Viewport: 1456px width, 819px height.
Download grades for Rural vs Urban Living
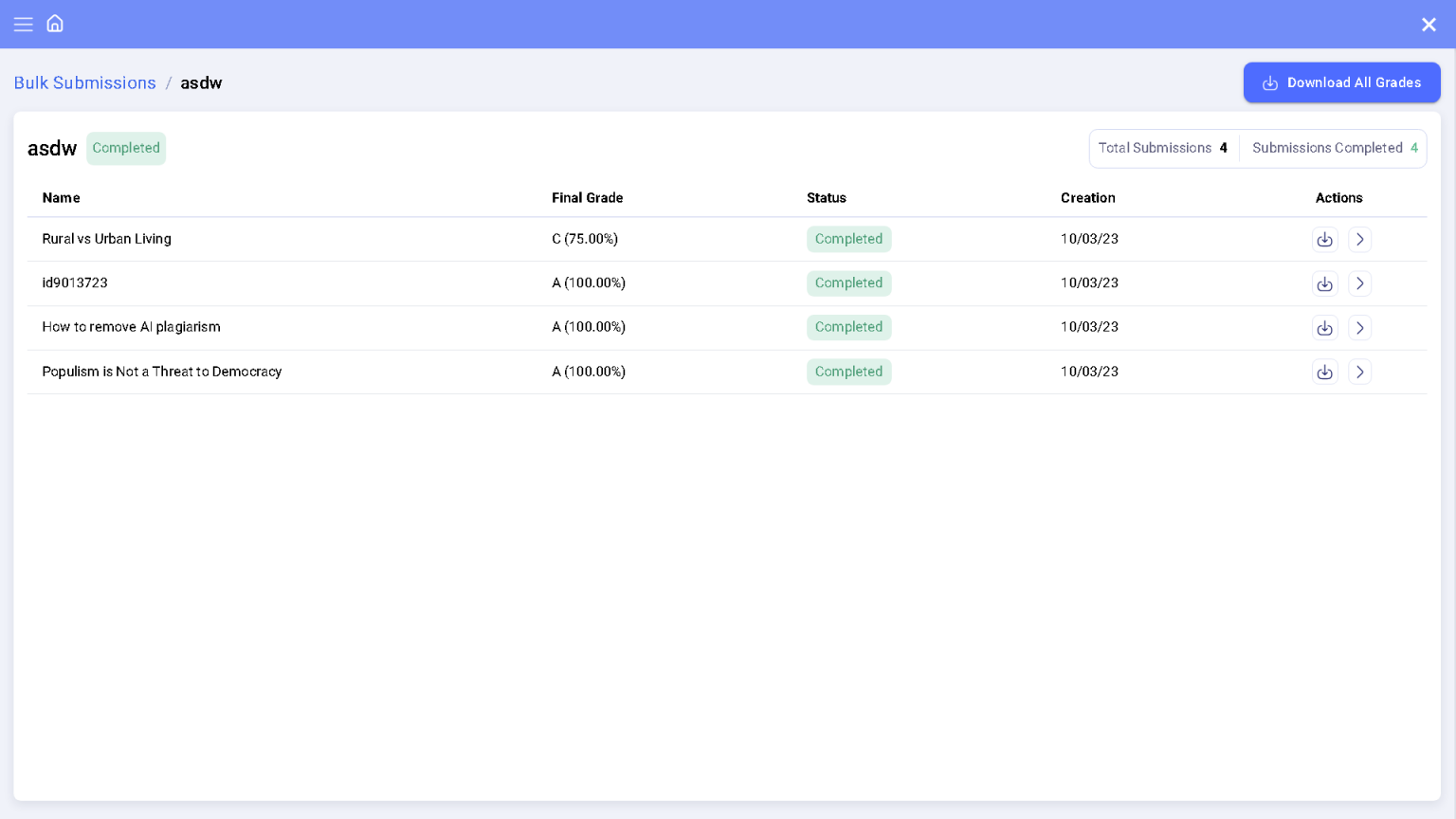click(x=1325, y=239)
